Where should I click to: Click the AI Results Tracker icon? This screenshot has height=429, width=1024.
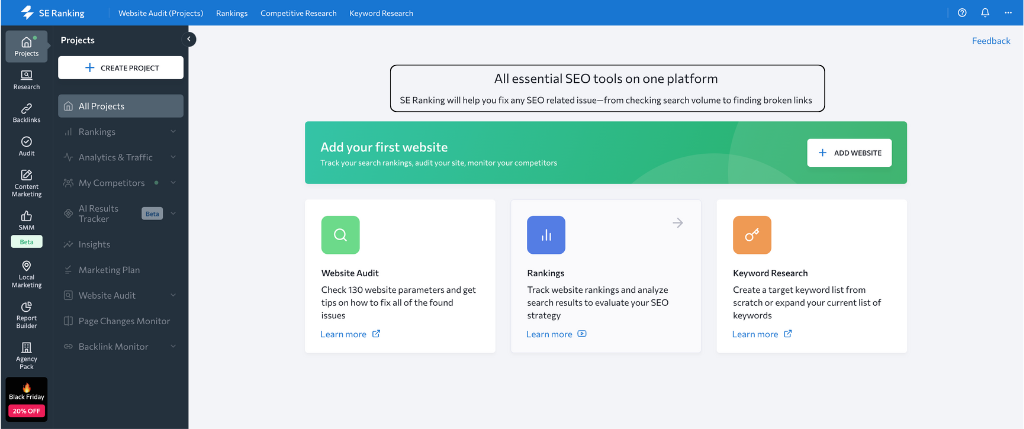[x=68, y=214]
